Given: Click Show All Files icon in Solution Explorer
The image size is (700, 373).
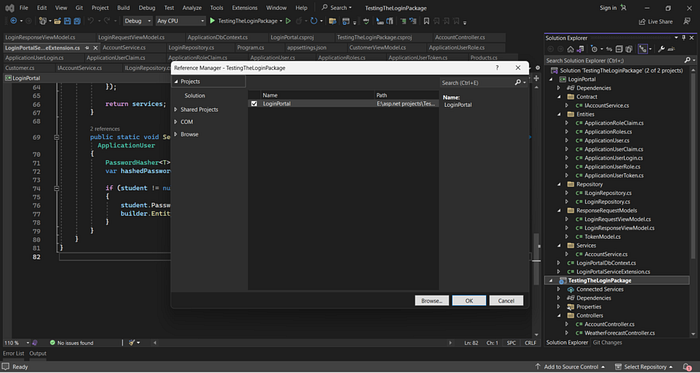Looking at the screenshot, I should click(629, 49).
